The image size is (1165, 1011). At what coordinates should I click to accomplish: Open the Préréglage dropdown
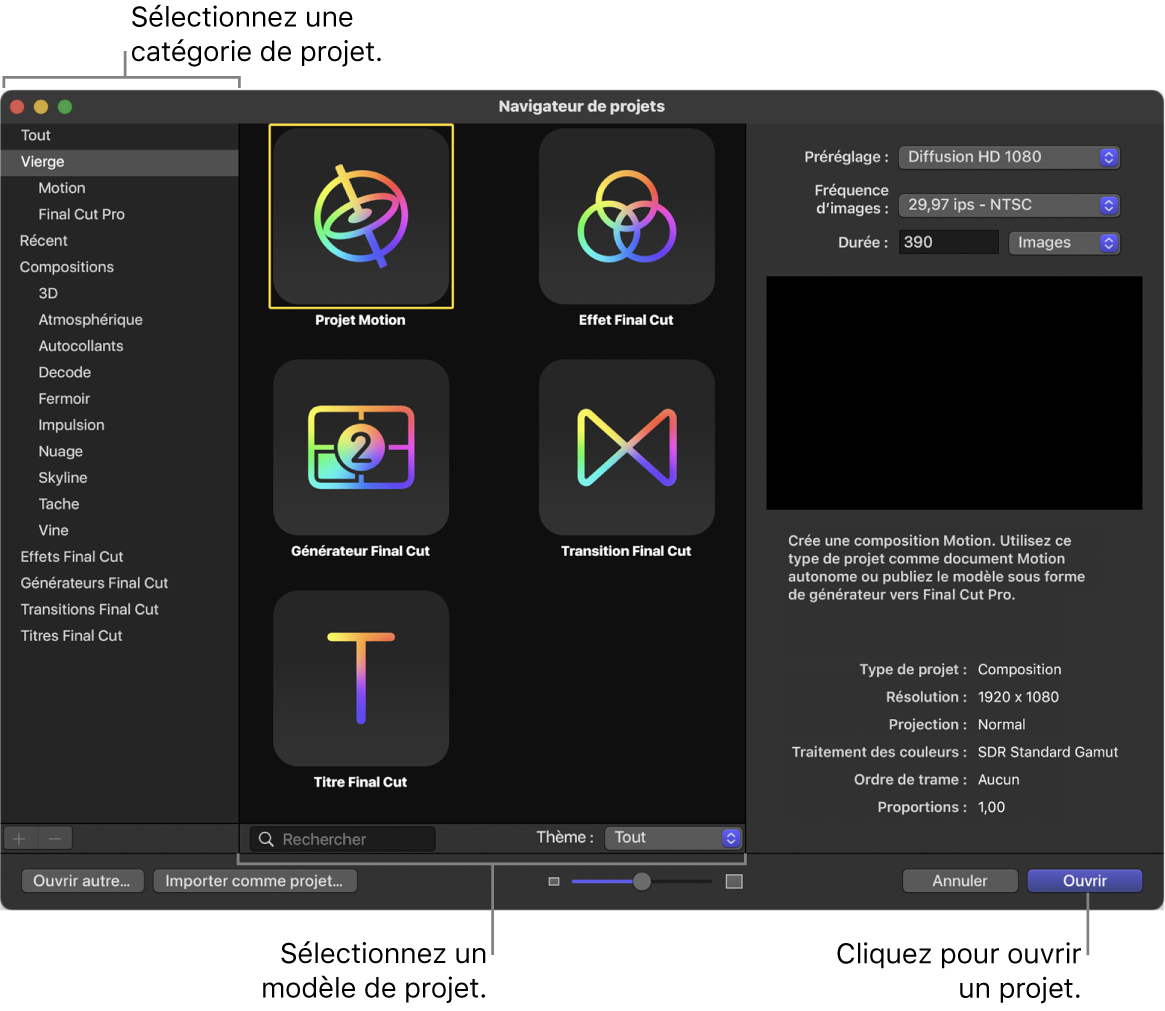tap(1009, 157)
